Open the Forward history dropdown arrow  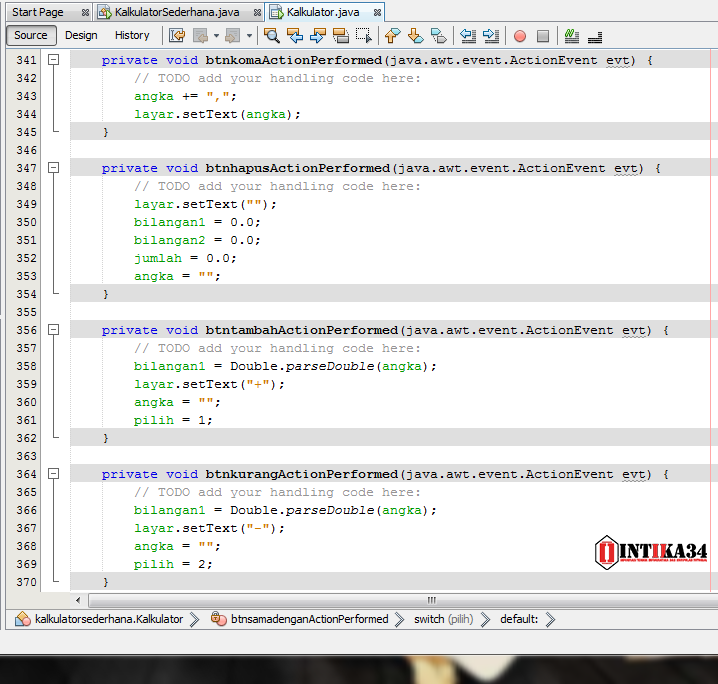click(249, 35)
